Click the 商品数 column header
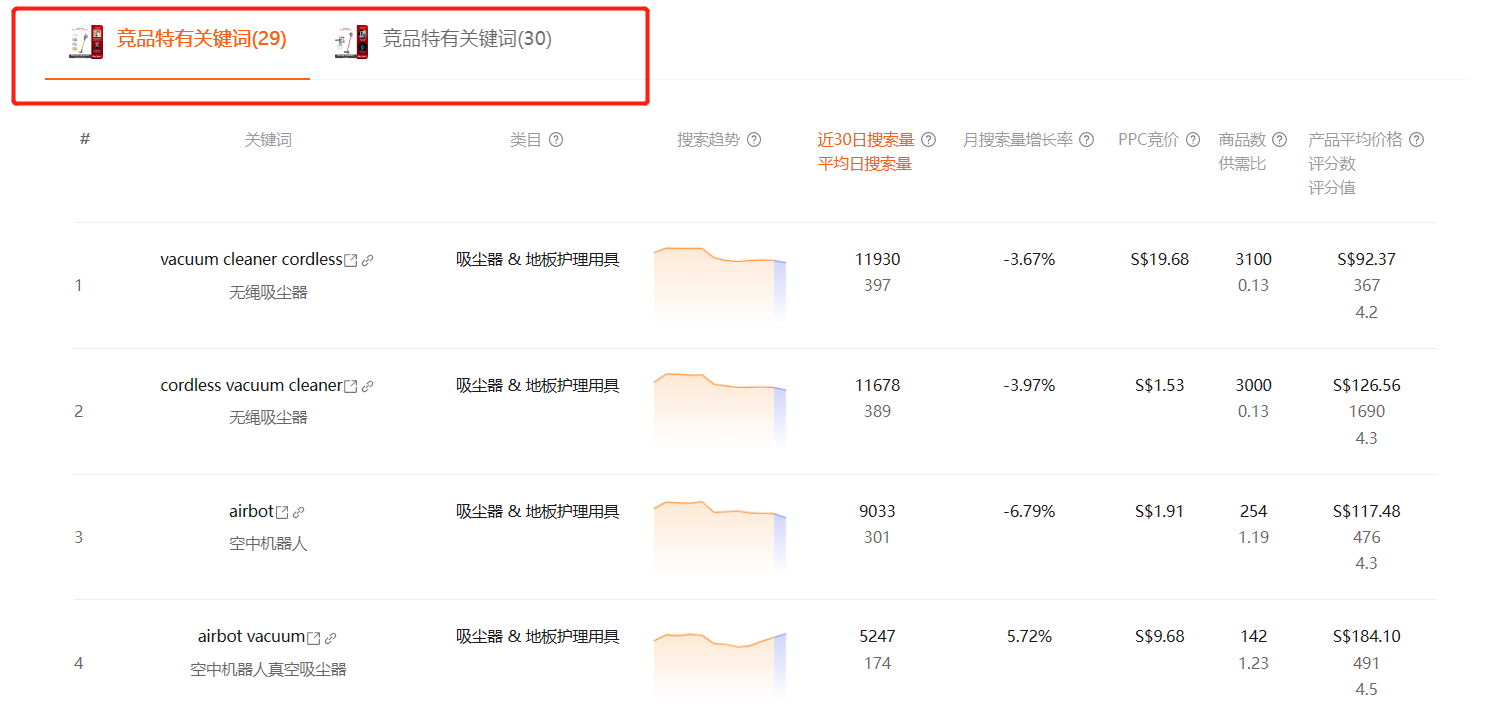 (x=1242, y=140)
